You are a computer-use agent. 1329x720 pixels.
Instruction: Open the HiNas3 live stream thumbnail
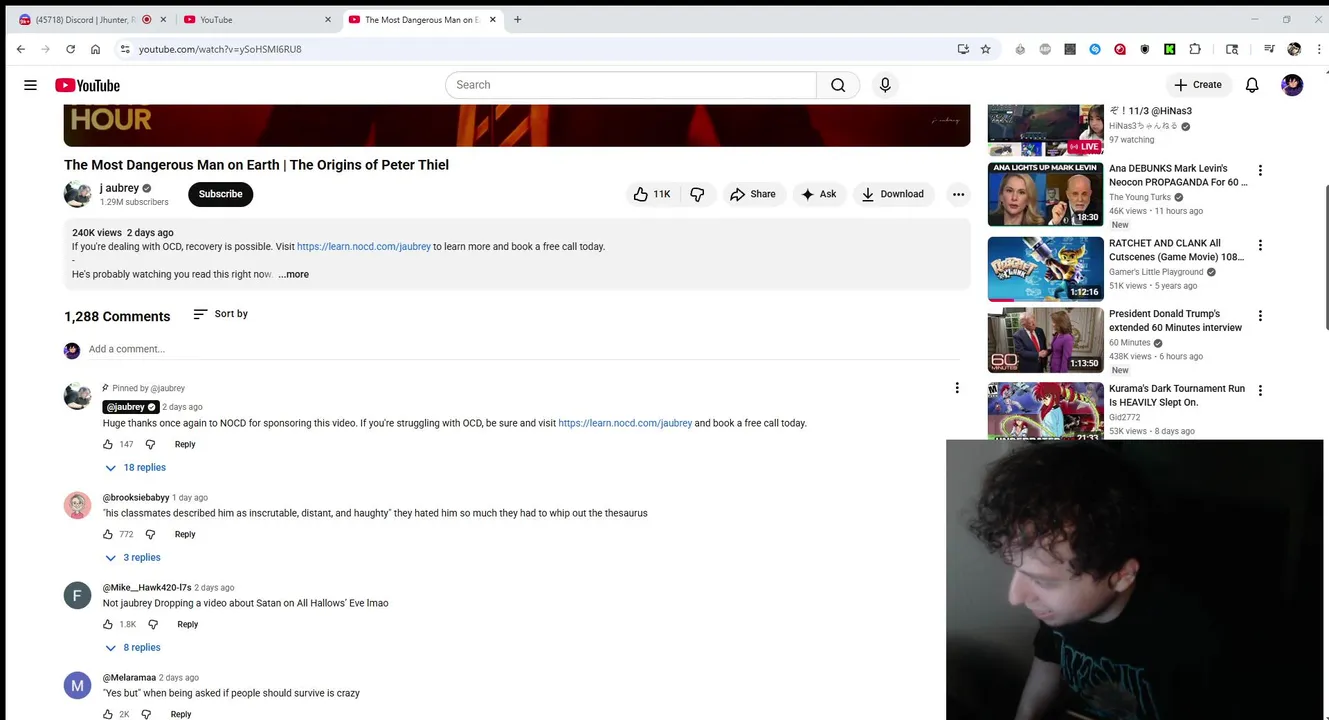[1045, 130]
